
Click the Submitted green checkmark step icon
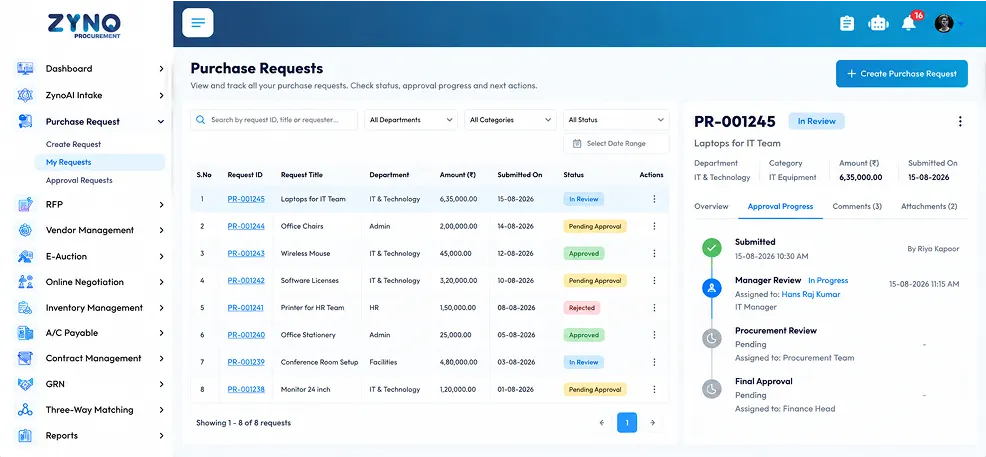pos(712,248)
